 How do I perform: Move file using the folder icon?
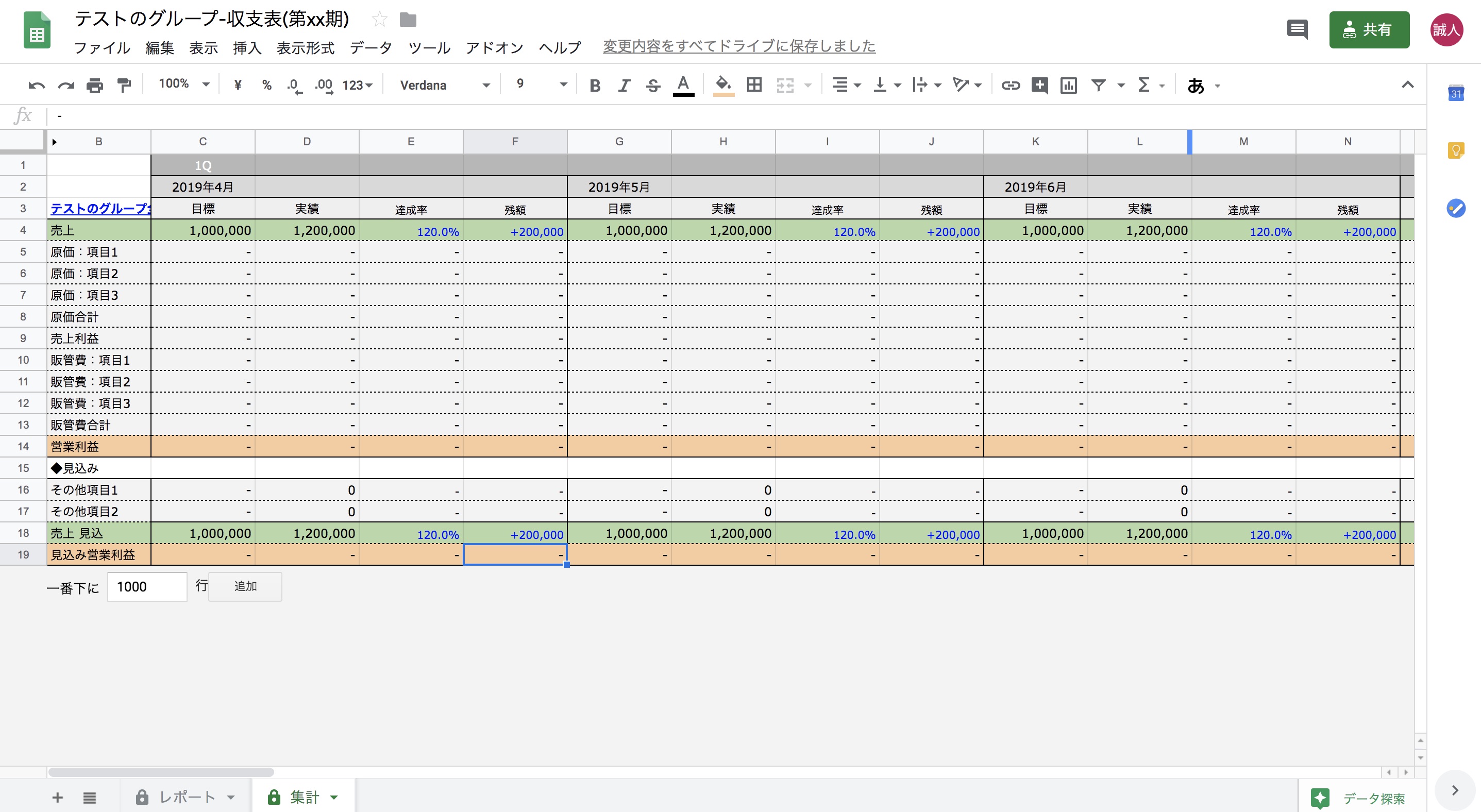point(408,20)
